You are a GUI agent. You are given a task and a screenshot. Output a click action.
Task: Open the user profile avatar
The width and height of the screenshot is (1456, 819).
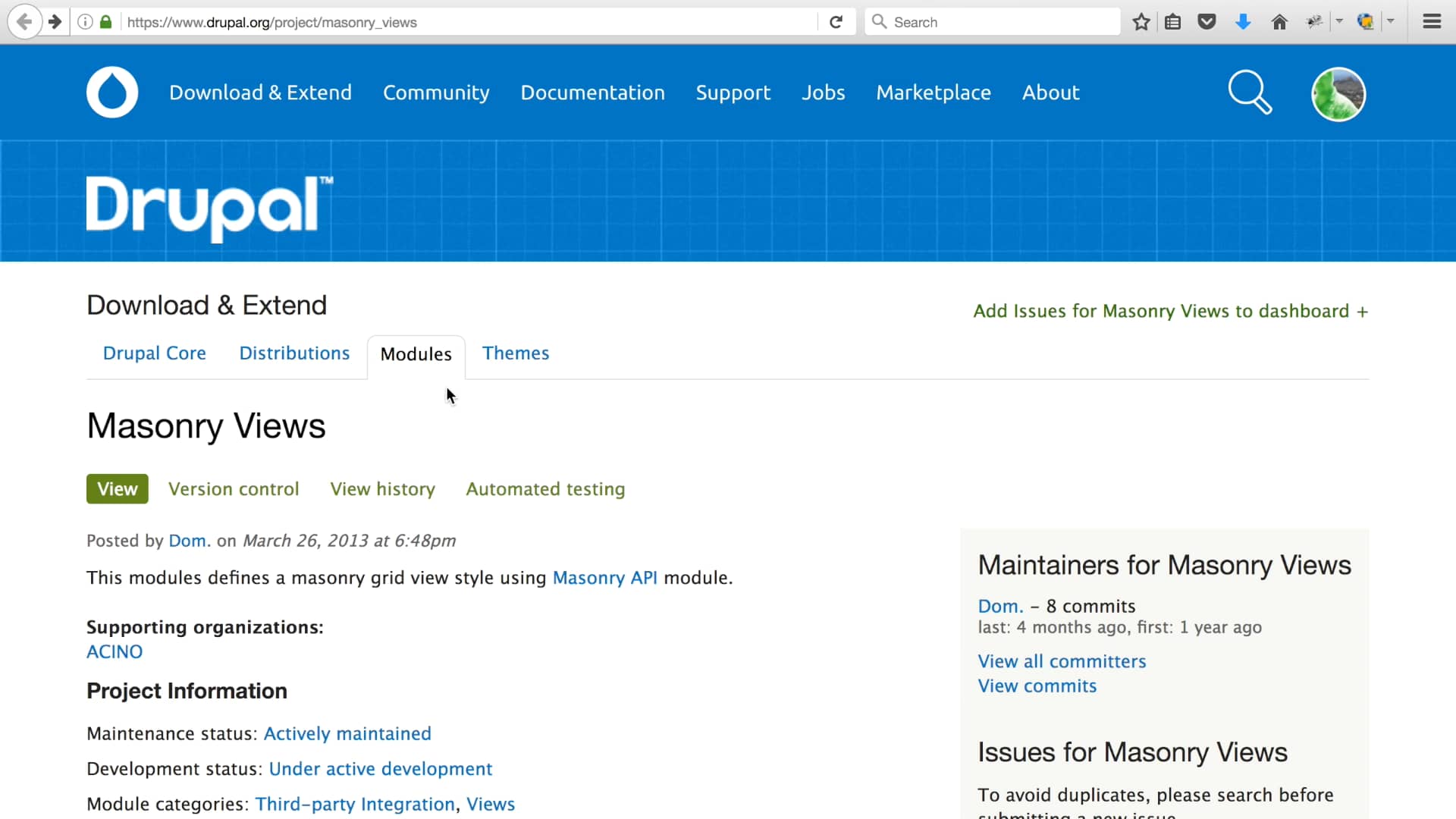[1338, 94]
